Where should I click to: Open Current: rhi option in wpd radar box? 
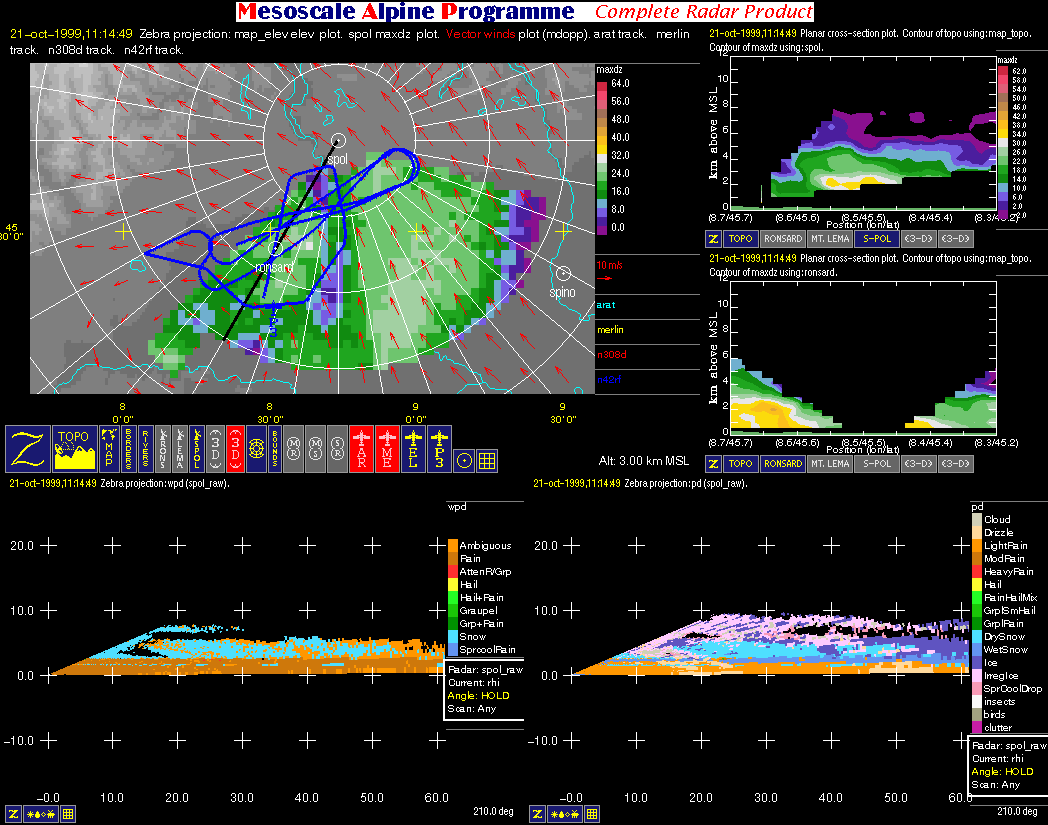[474, 683]
